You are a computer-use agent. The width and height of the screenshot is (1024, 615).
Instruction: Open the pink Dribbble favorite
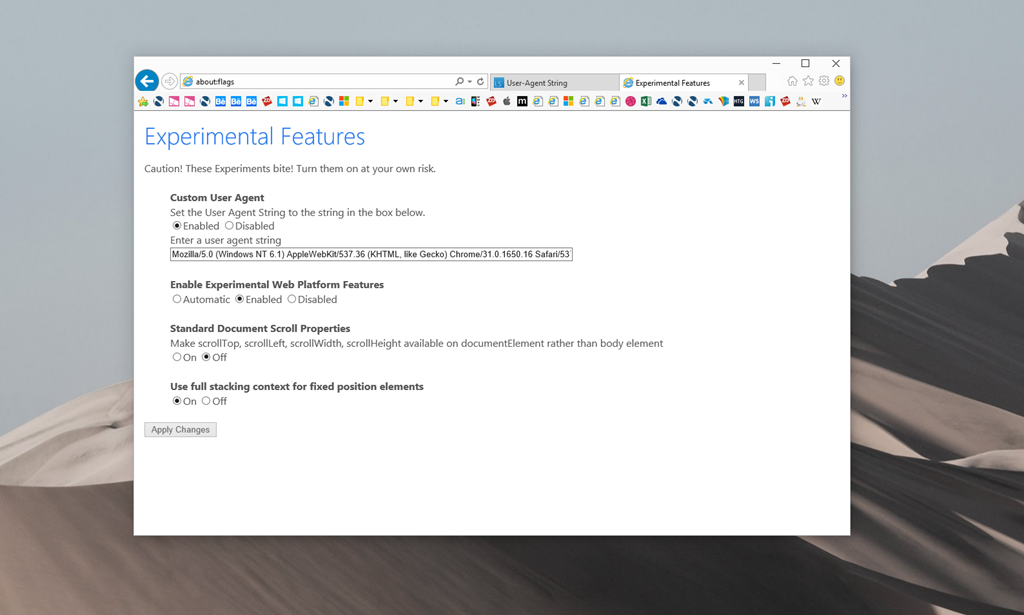(630, 101)
